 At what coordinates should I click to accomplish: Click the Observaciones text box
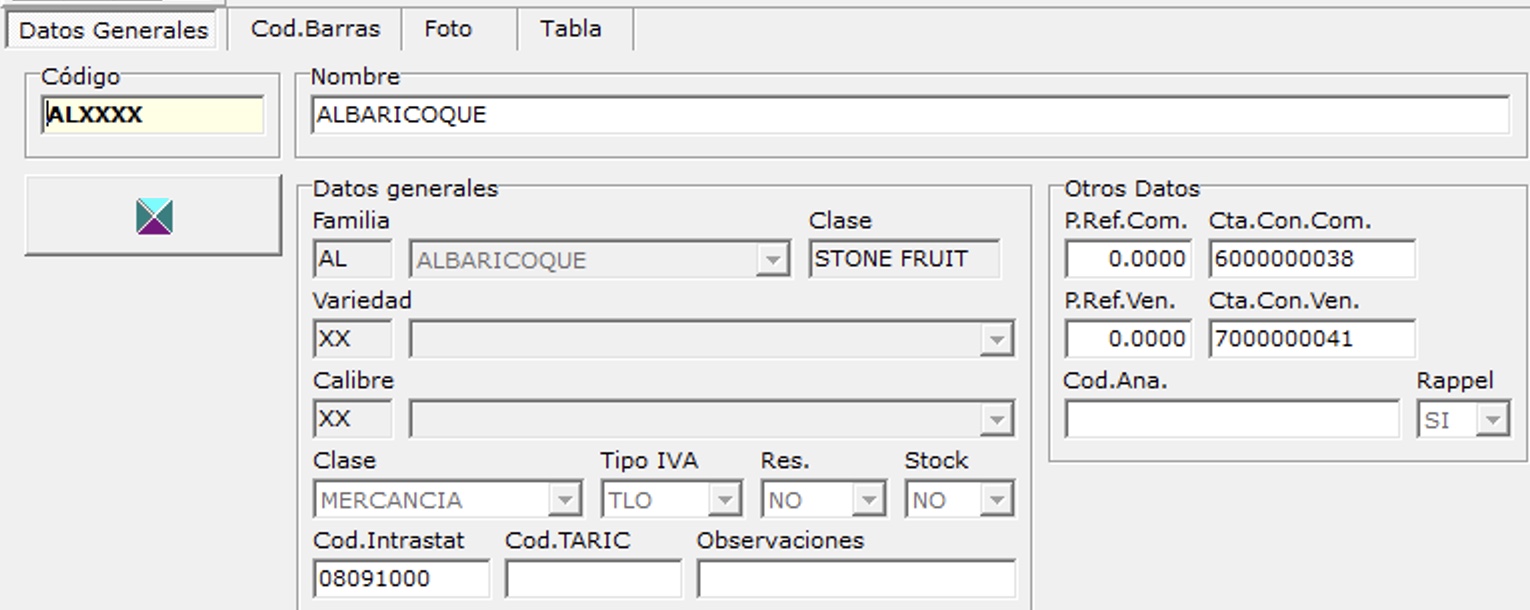tap(856, 579)
